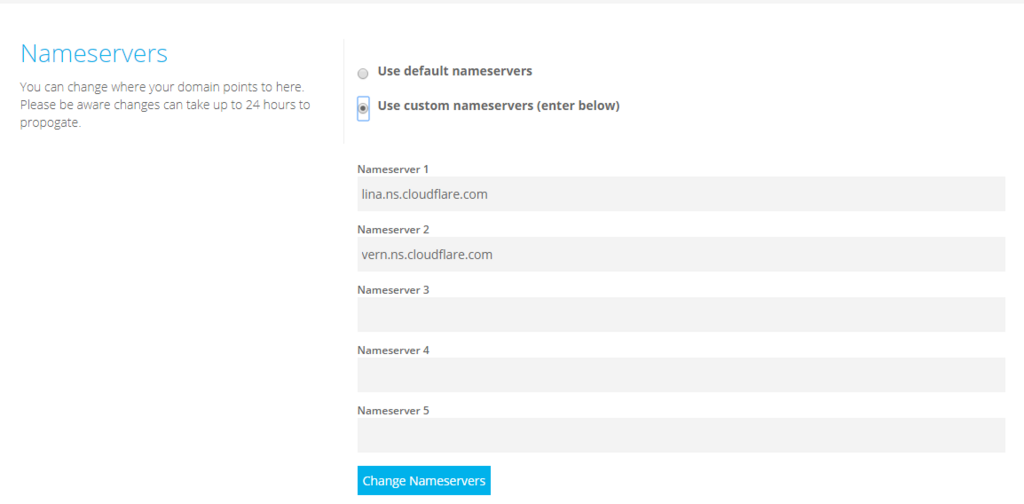Click the 'Nameserver 4' field label
Image resolution: width=1024 pixels, height=504 pixels.
[393, 350]
